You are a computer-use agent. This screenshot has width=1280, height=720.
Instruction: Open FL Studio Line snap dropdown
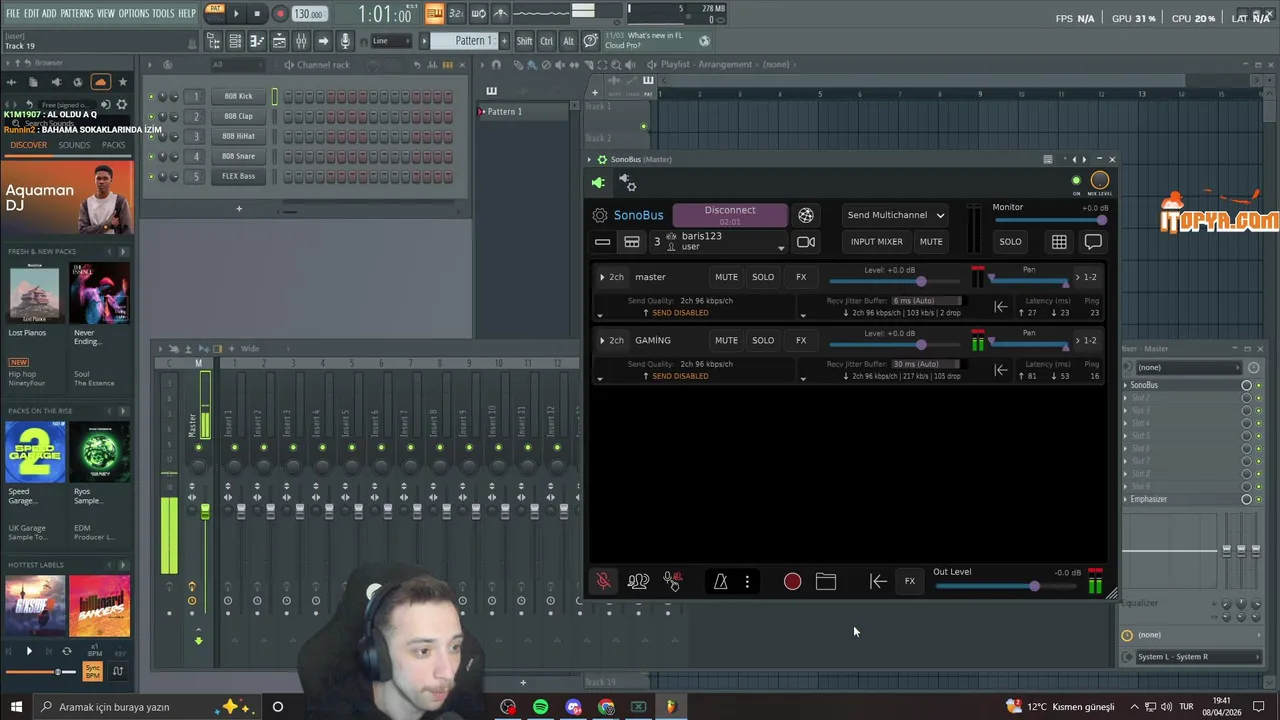click(391, 41)
